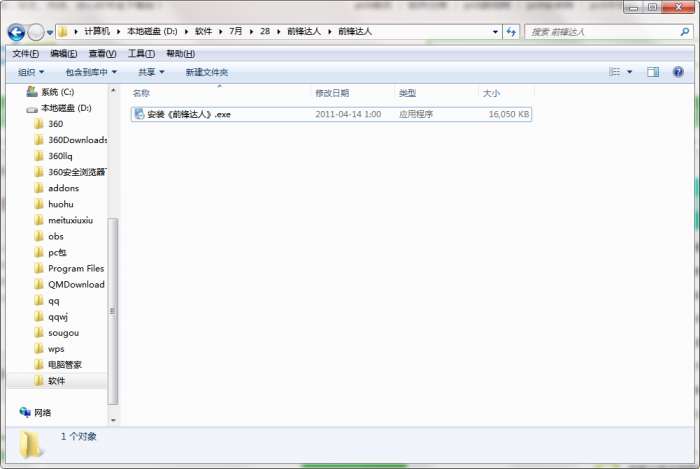Select 网络 in navigation pane

click(43, 413)
